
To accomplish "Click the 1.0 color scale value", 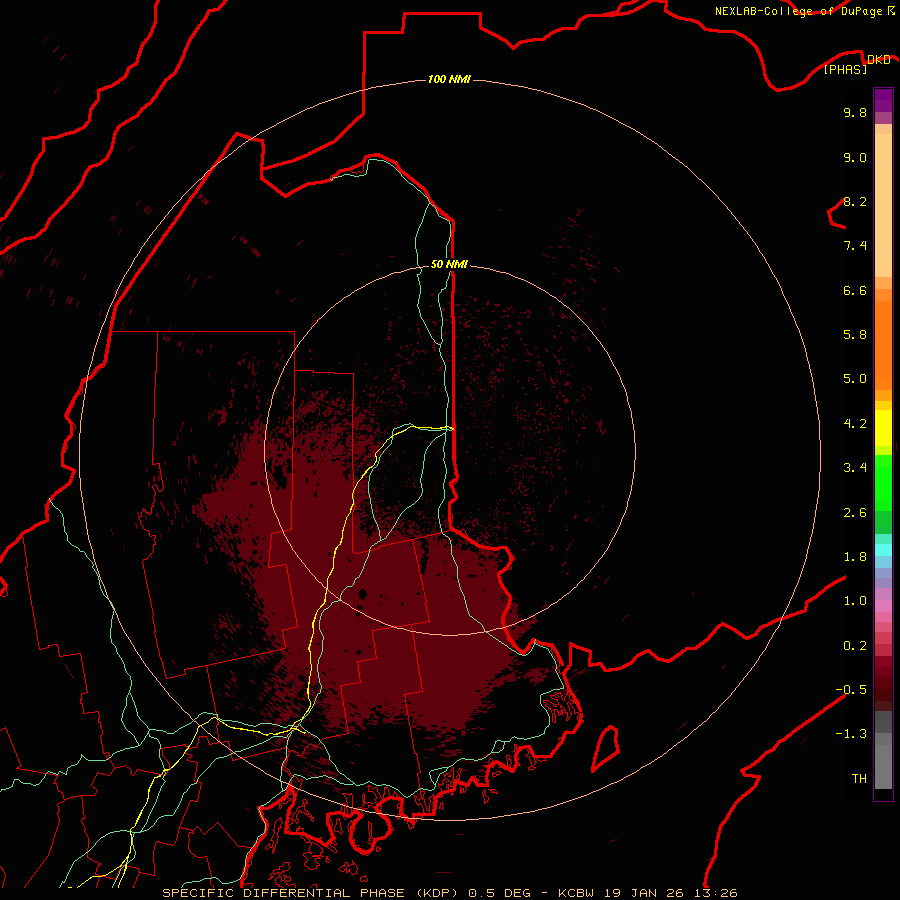I will [x=855, y=601].
